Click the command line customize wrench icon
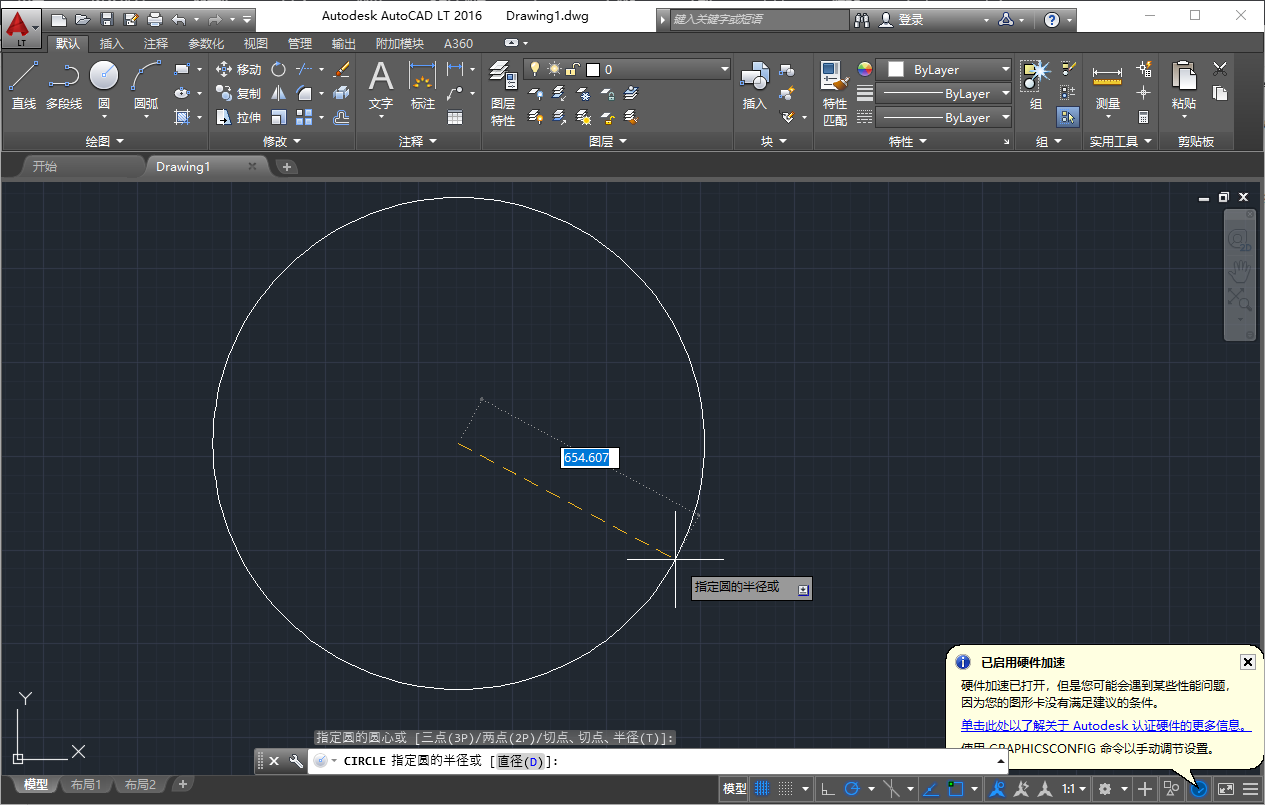 tap(295, 761)
